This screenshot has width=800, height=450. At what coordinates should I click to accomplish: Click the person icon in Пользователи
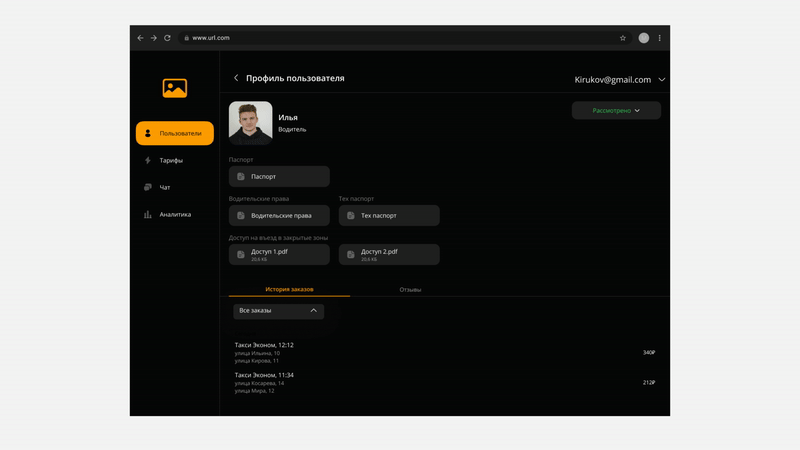pos(148,133)
